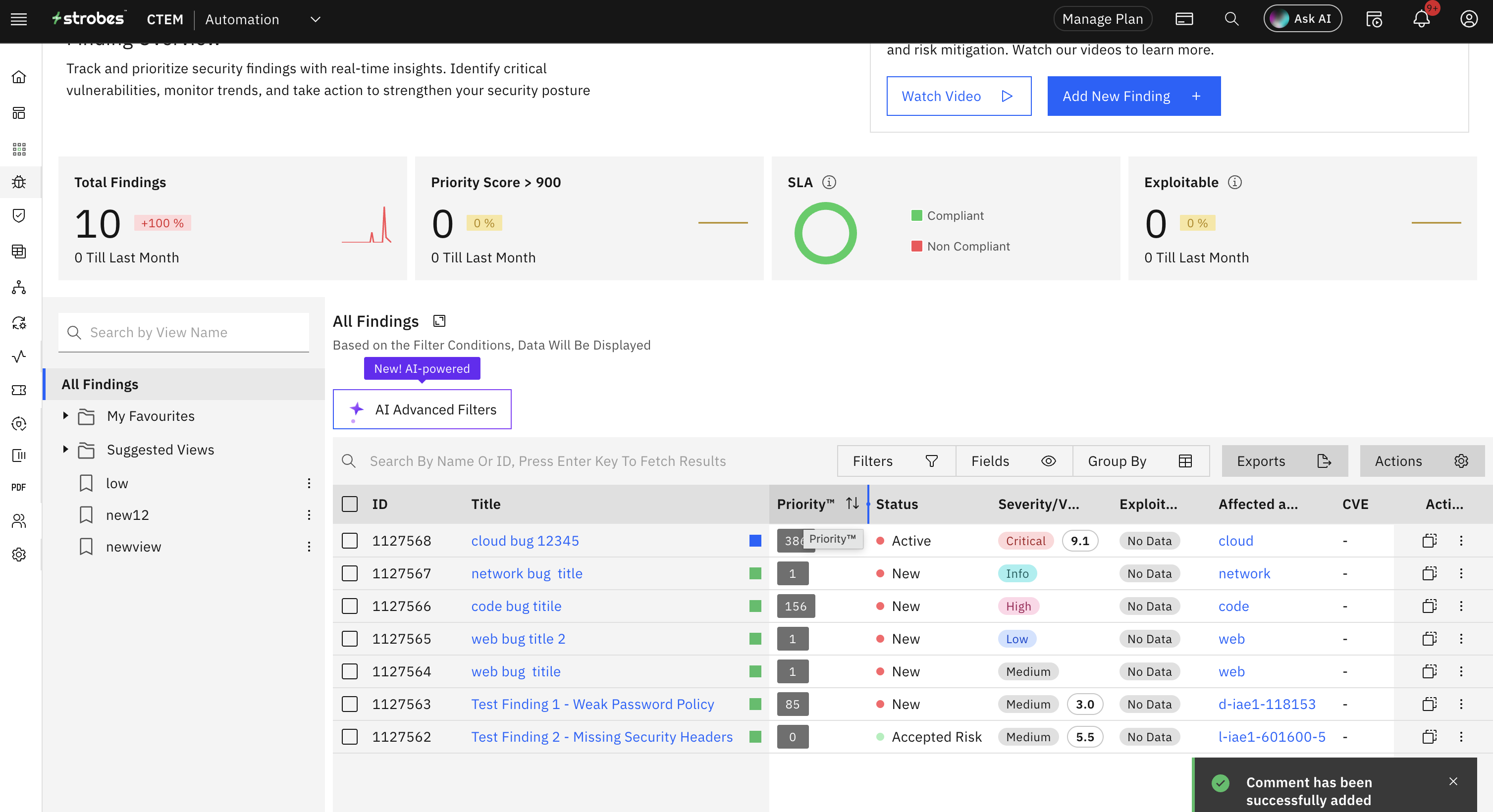
Task: Click the home sidebar icon
Action: point(19,77)
